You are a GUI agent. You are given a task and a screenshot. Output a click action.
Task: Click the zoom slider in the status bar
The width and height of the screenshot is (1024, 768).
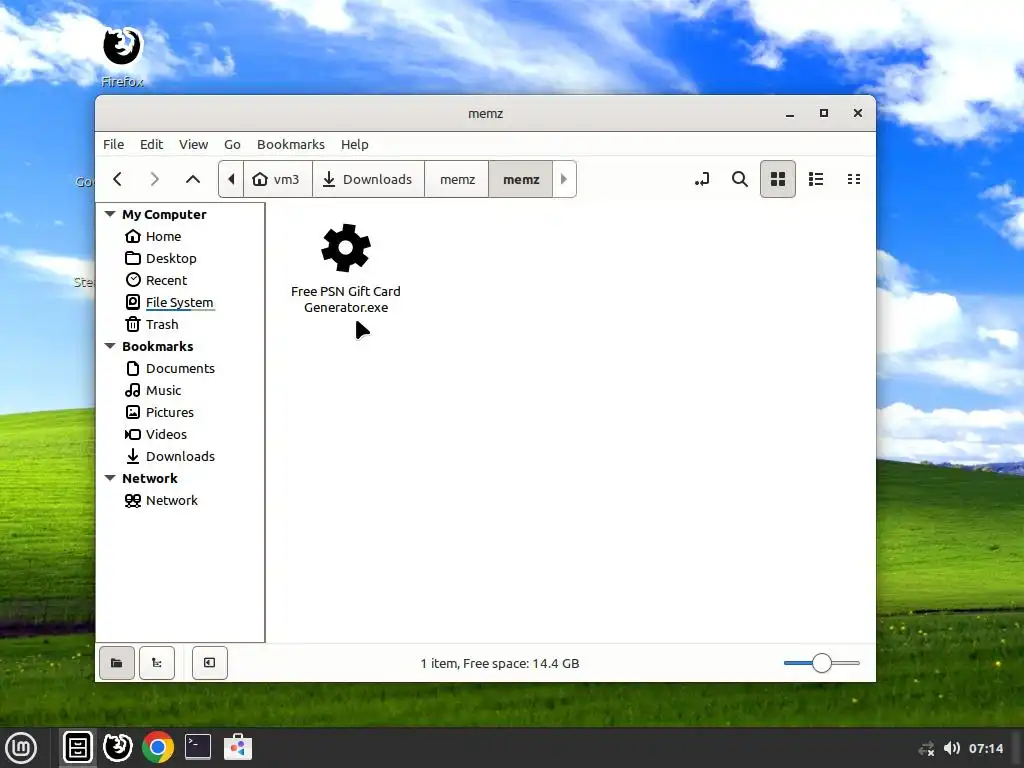click(x=822, y=663)
